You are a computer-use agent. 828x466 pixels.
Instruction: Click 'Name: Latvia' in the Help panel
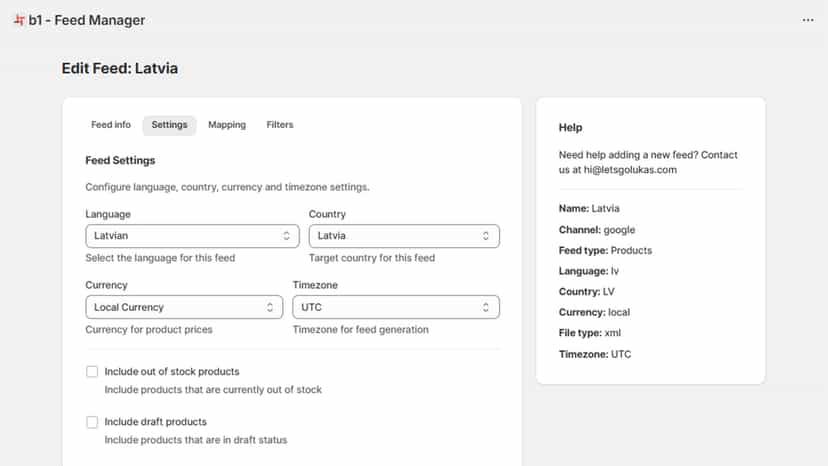[x=589, y=208]
